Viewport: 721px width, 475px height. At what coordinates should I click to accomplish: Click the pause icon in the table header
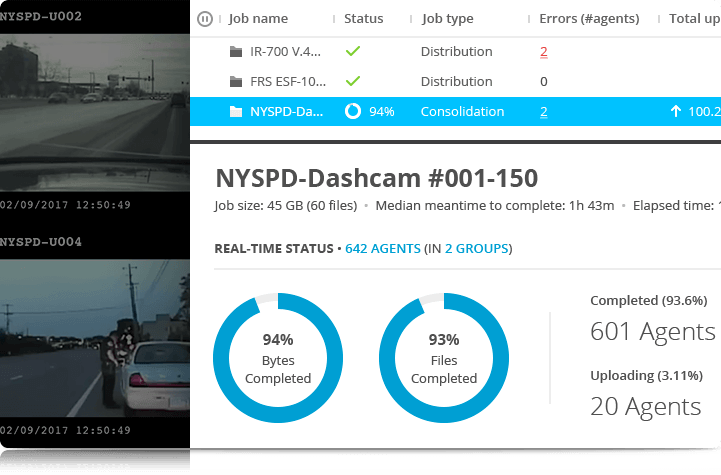coord(205,19)
